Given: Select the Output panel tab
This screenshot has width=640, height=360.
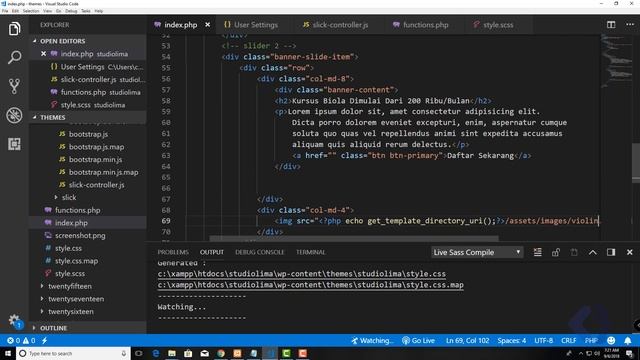Looking at the screenshot, I should coord(211,252).
